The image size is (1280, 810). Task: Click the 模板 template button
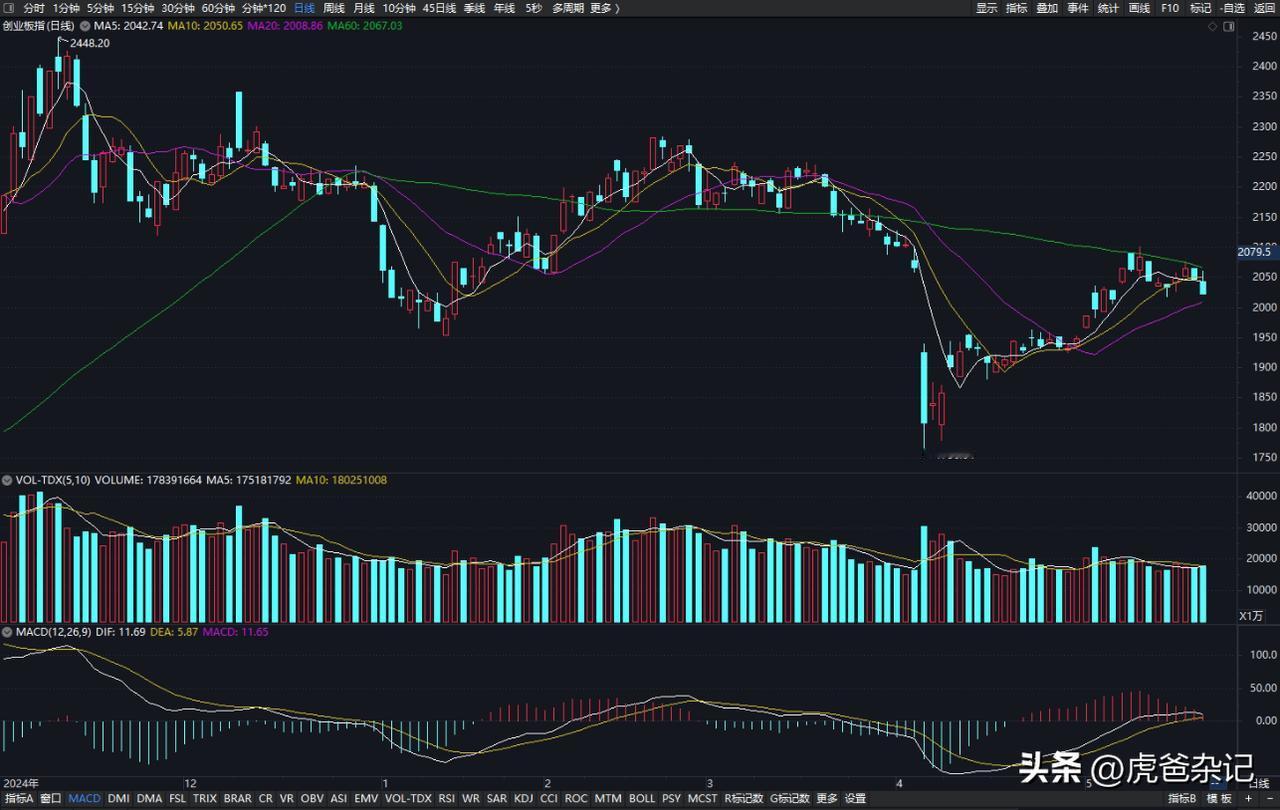point(1220,799)
